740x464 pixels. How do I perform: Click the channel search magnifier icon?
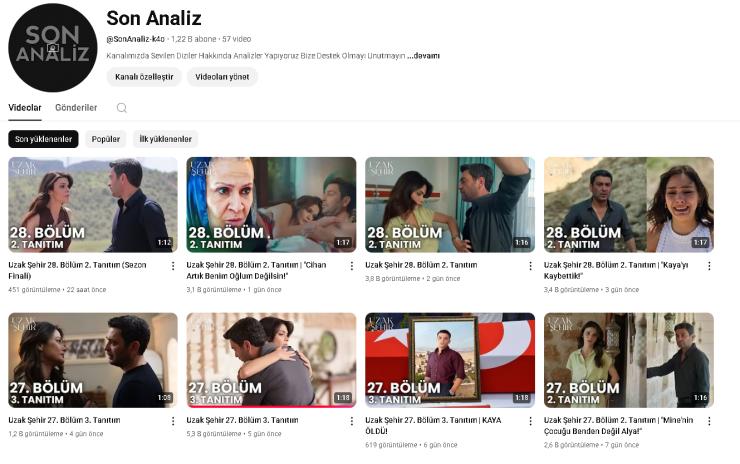(121, 108)
